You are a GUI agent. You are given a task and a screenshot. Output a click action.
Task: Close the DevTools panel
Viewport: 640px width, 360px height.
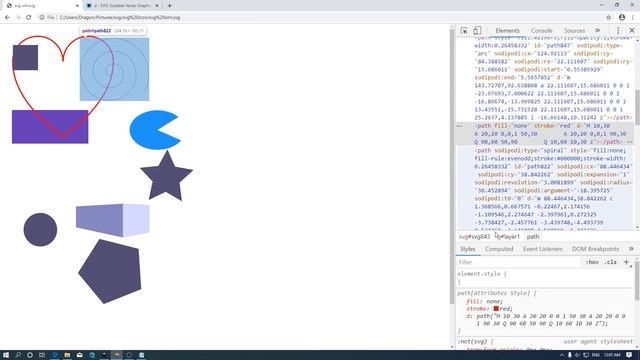632,31
